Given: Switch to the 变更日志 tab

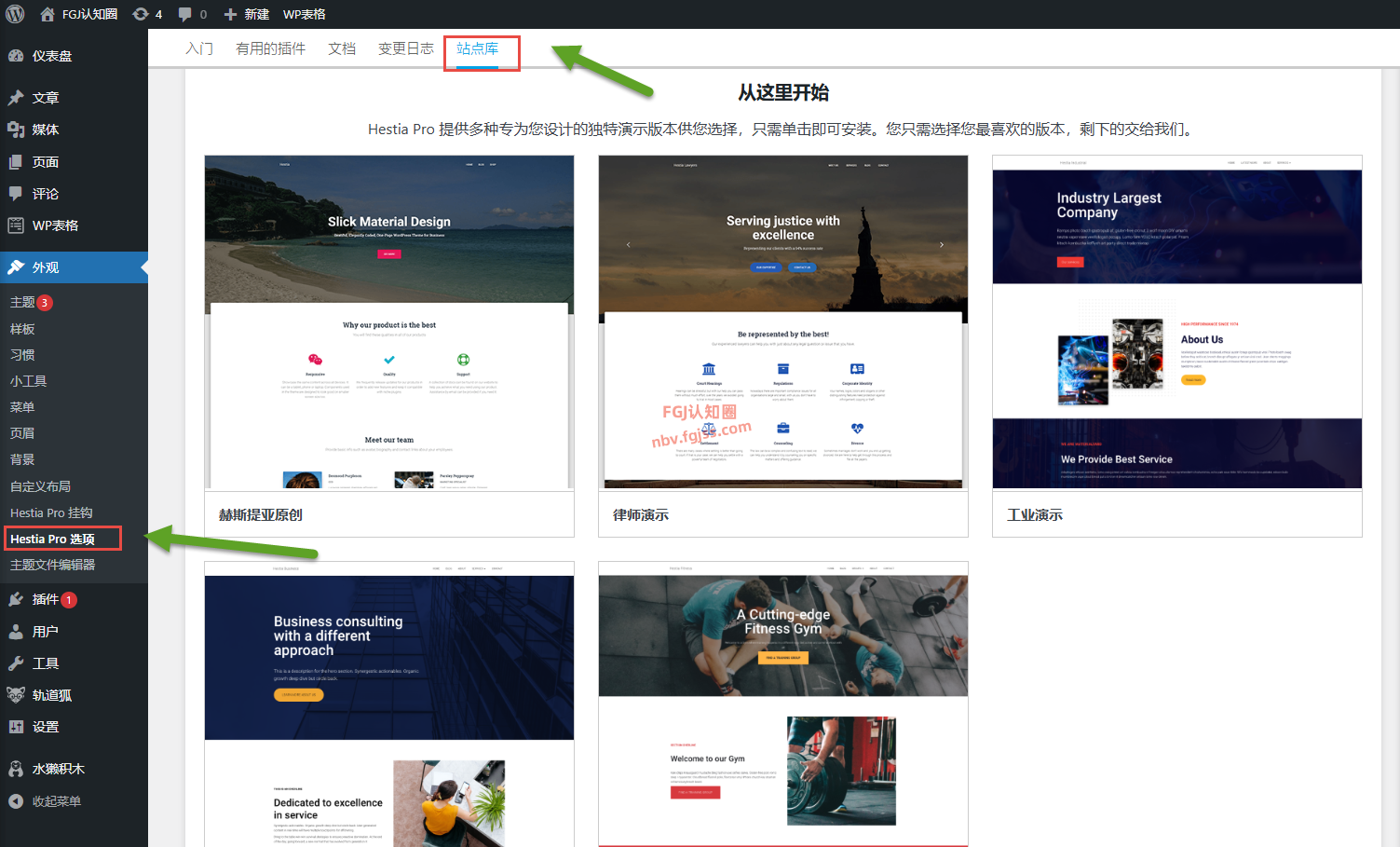Looking at the screenshot, I should [x=405, y=48].
